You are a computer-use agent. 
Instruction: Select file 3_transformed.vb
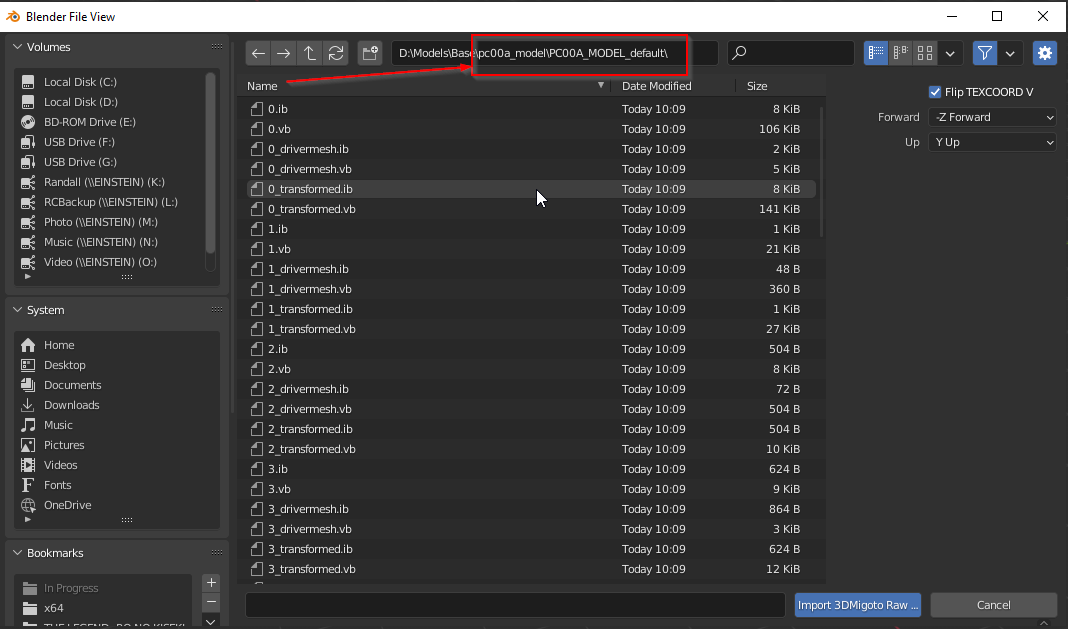[531, 569]
